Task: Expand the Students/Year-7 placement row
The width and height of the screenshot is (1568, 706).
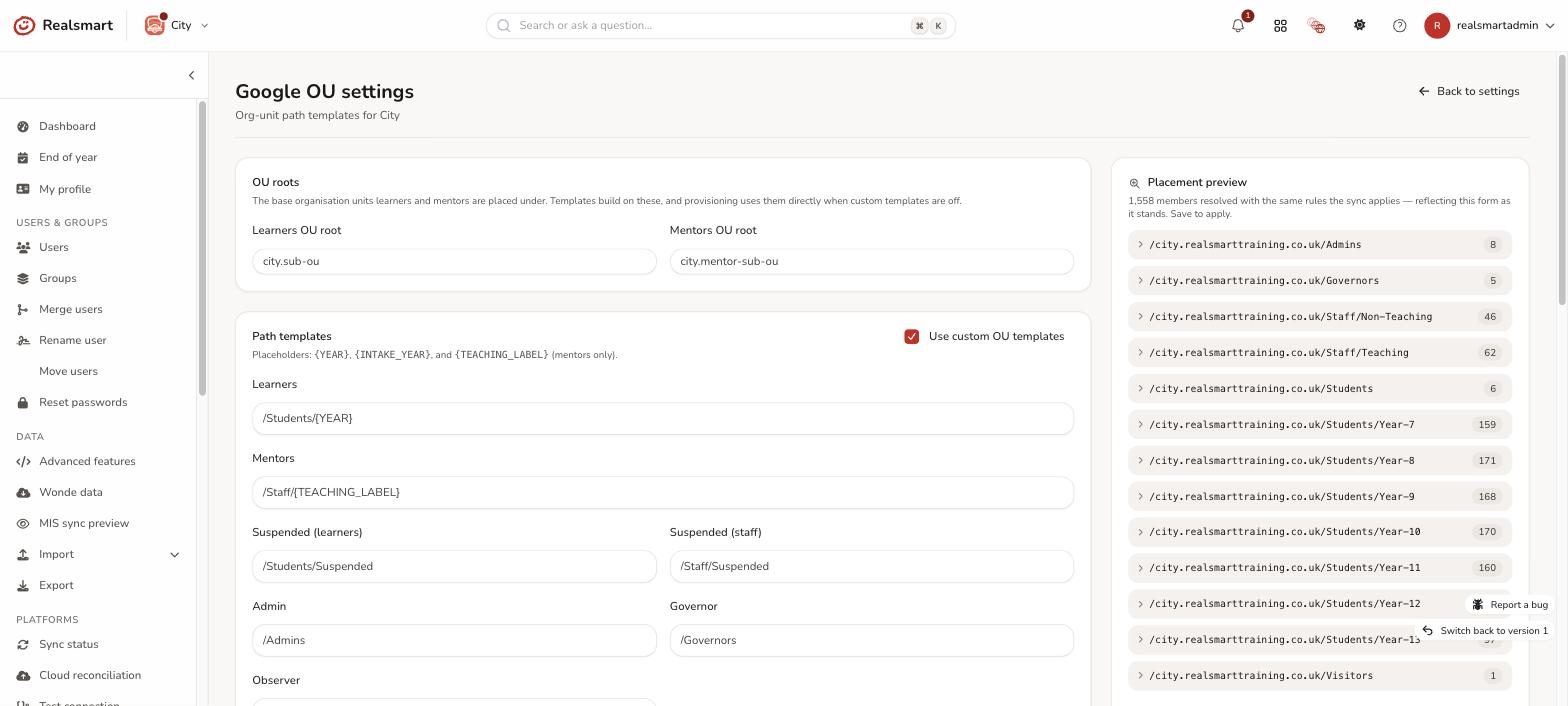Action: (x=1320, y=425)
